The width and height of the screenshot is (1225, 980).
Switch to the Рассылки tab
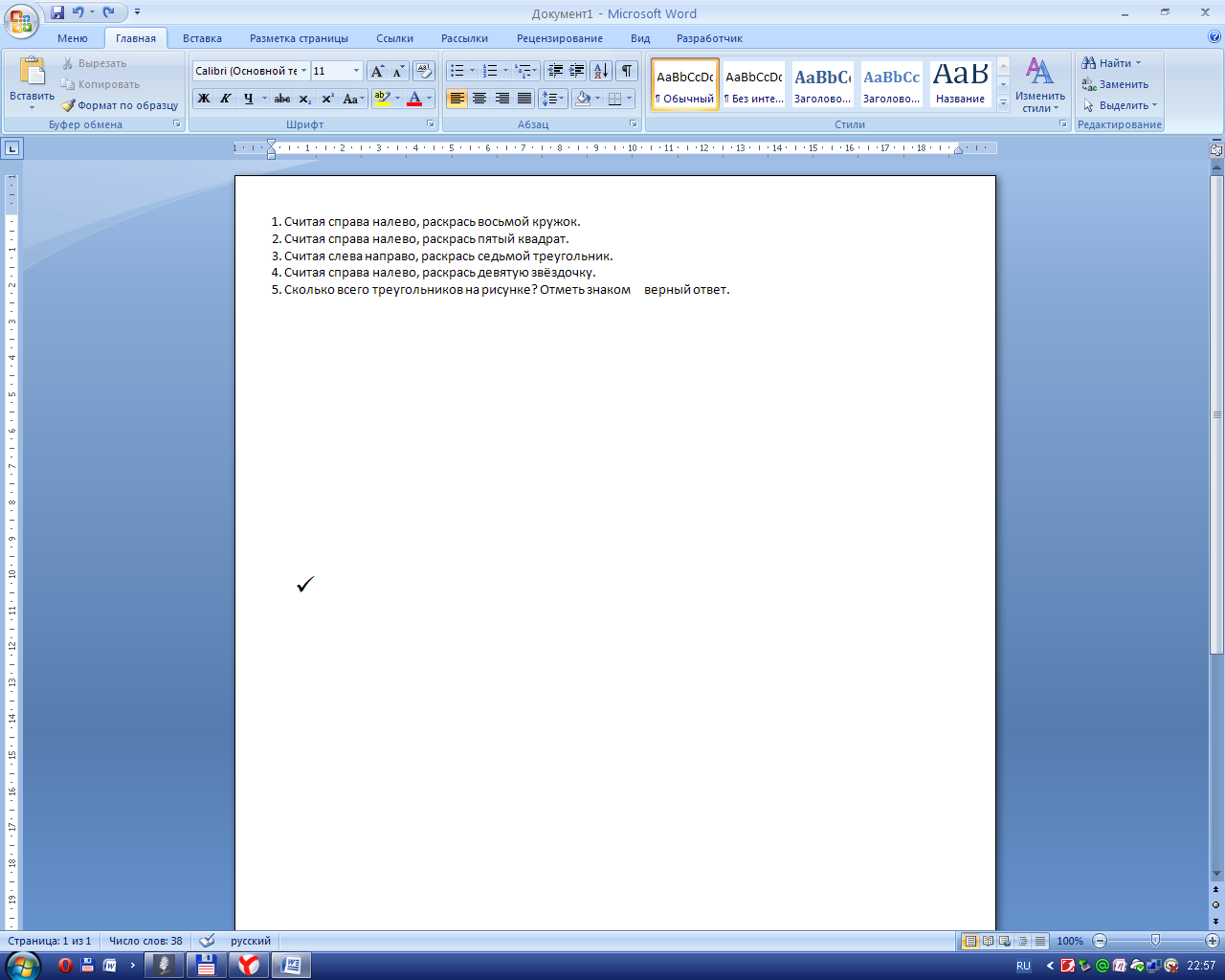pyautogui.click(x=464, y=38)
